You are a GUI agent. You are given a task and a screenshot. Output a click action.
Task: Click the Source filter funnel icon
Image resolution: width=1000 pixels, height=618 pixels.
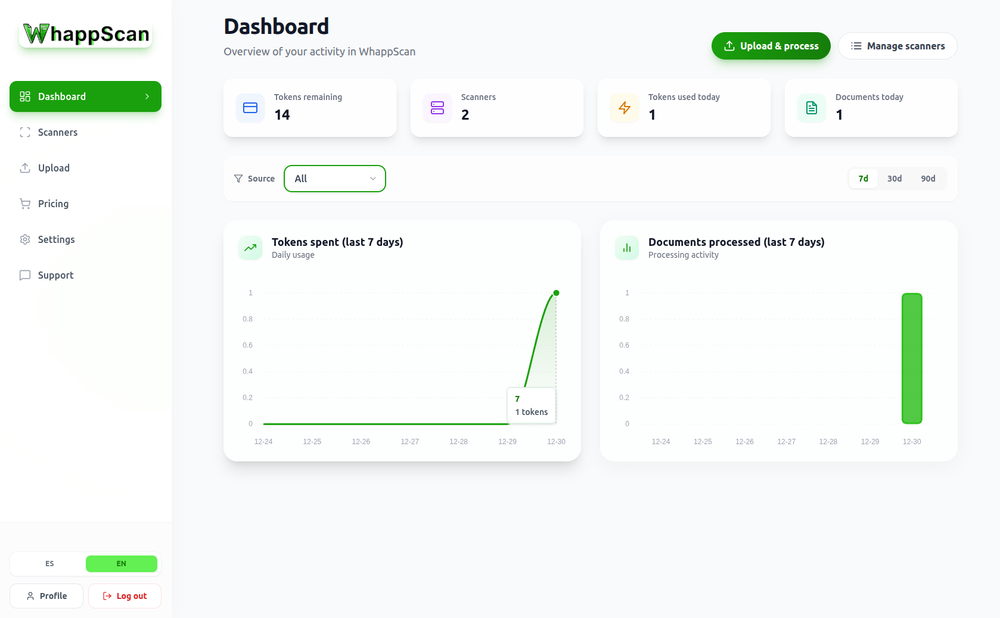pos(238,179)
